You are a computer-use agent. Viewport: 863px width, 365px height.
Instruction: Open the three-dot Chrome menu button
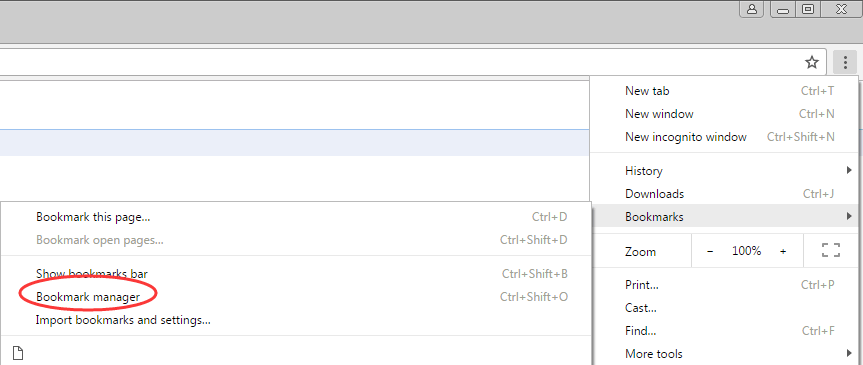click(845, 62)
